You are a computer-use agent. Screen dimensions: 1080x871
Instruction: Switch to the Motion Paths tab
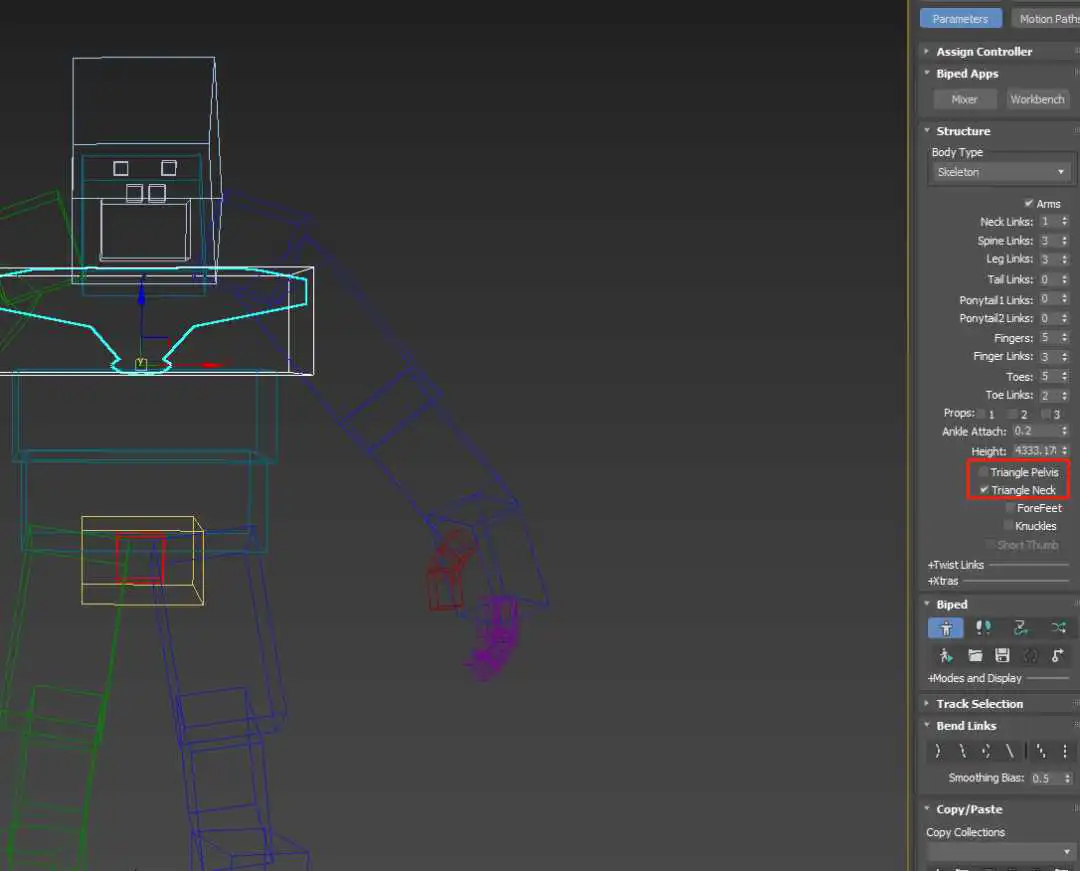1046,19
